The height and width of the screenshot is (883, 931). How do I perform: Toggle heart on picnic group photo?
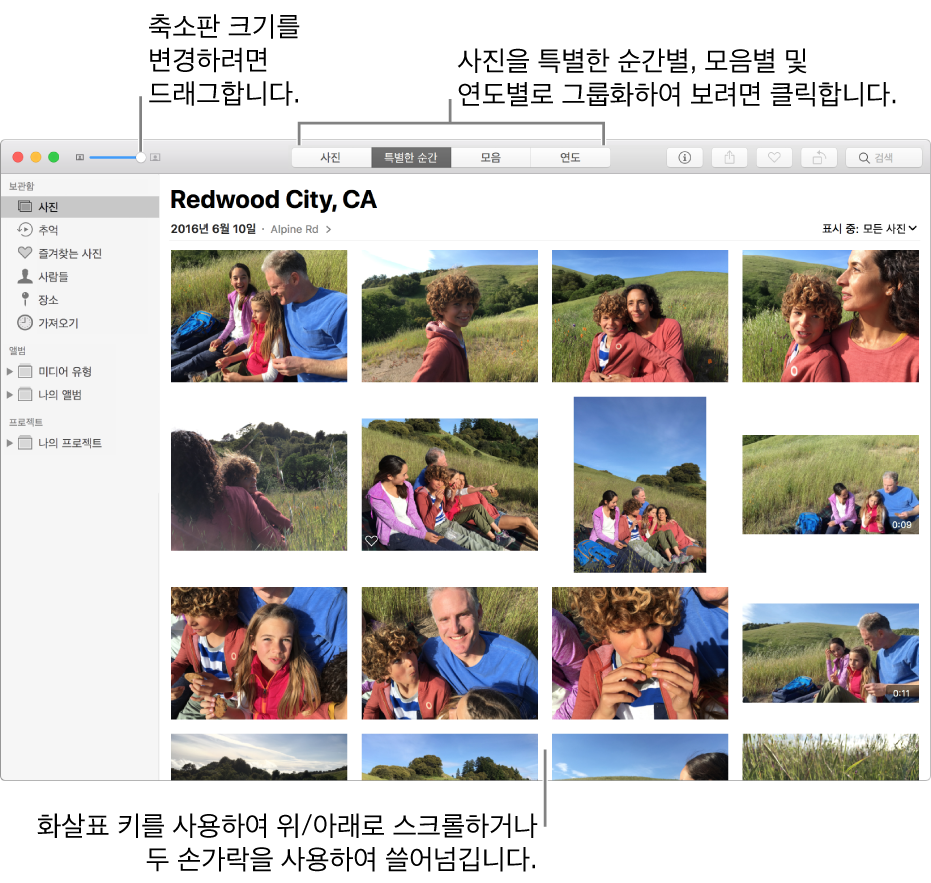tap(372, 540)
